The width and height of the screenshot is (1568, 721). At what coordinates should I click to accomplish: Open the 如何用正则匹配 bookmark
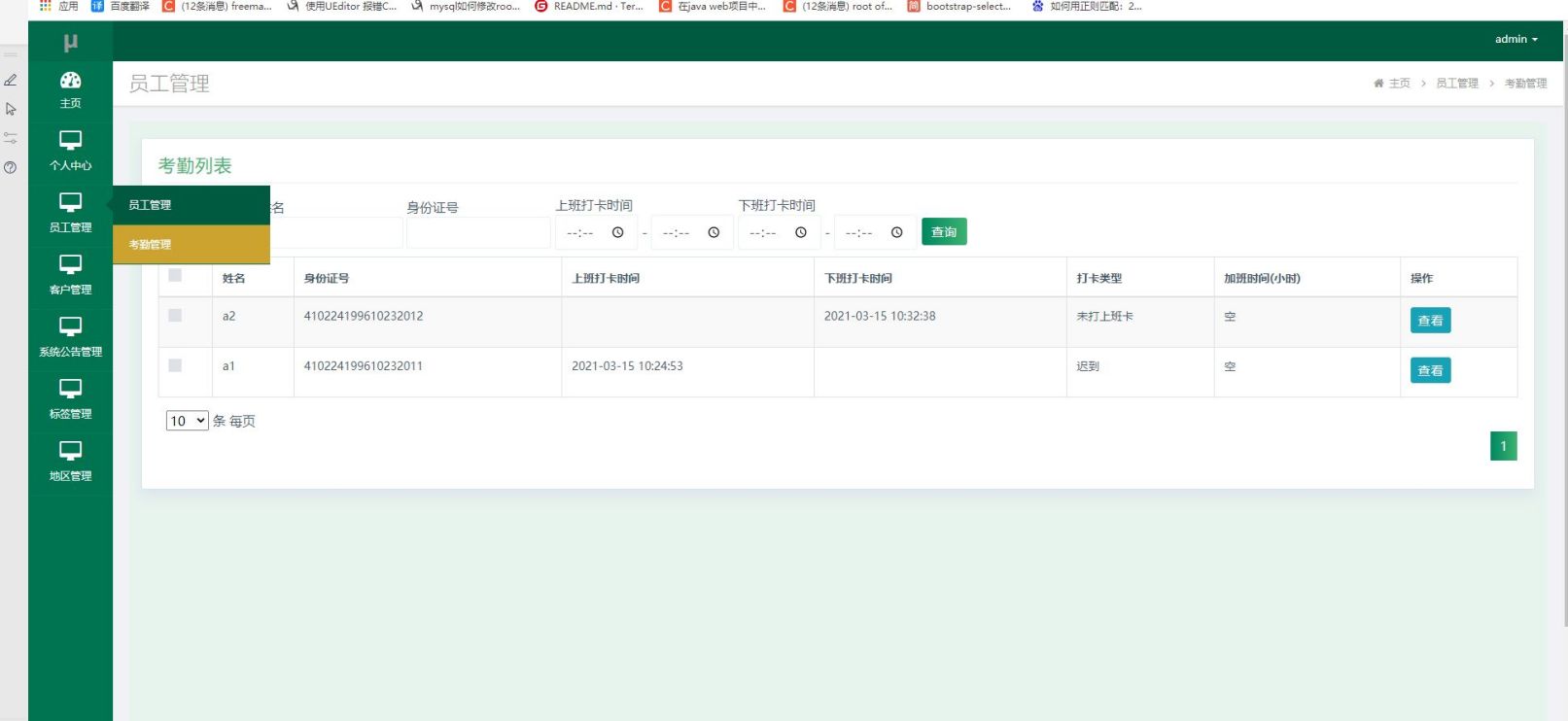1087,6
